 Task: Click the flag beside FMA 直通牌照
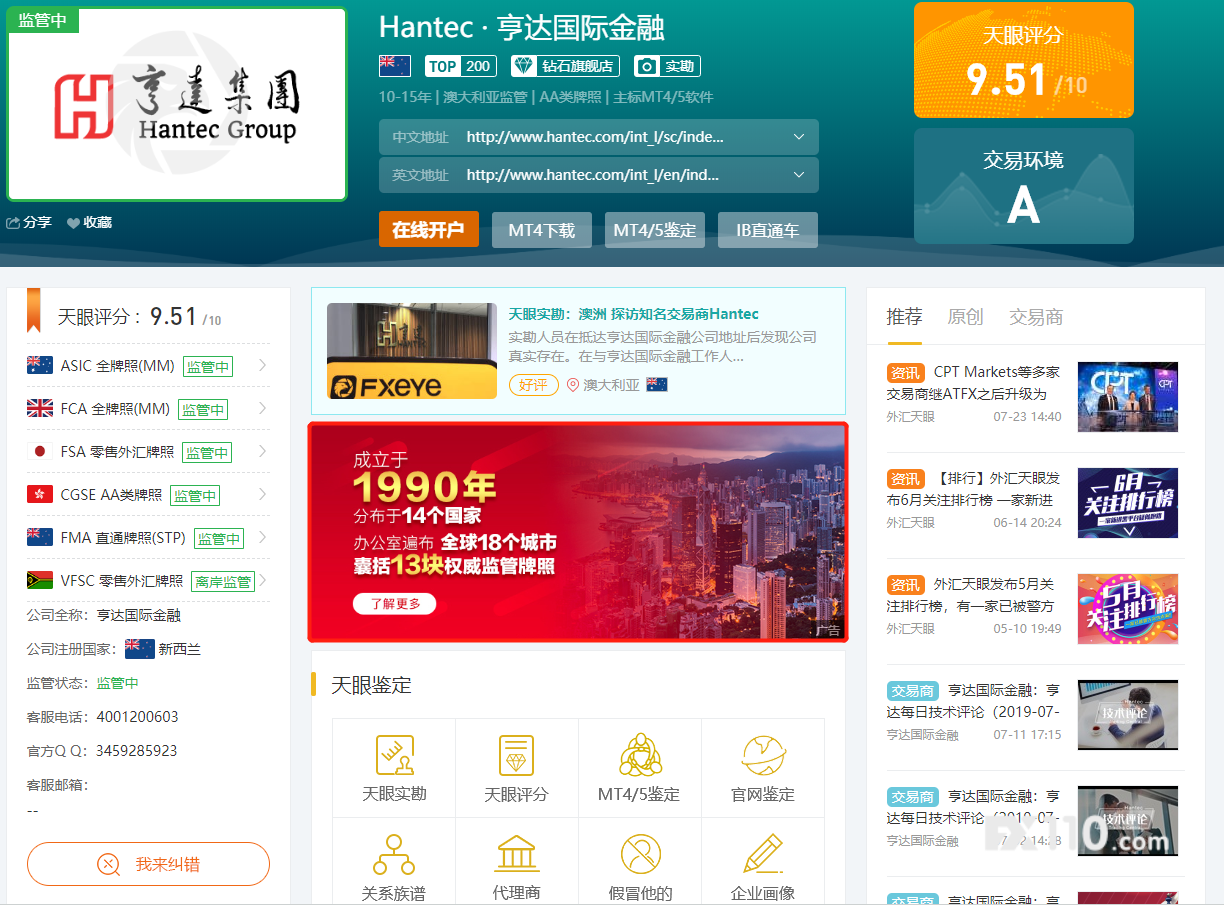(x=40, y=537)
